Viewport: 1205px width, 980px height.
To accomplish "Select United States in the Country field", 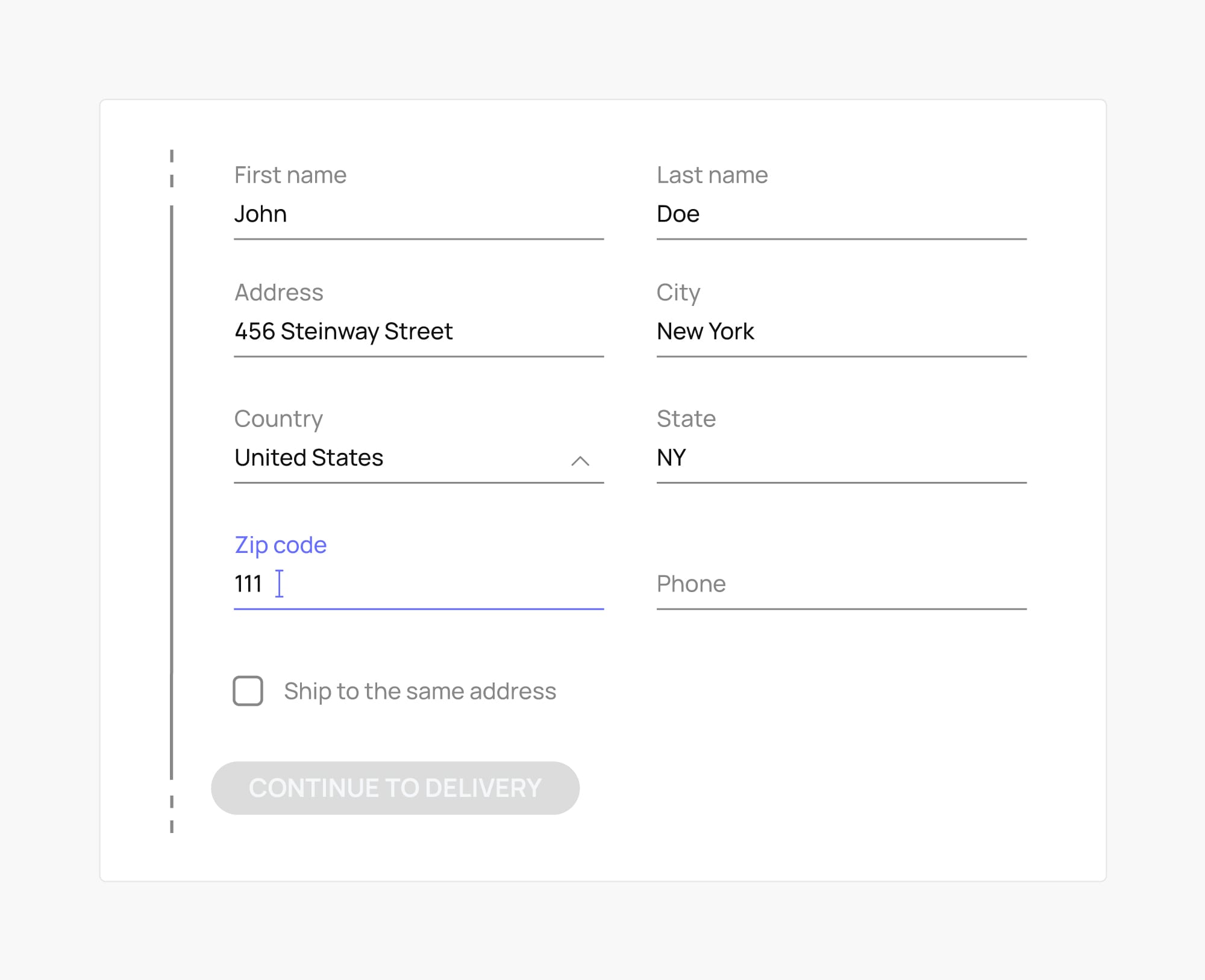I will point(308,459).
